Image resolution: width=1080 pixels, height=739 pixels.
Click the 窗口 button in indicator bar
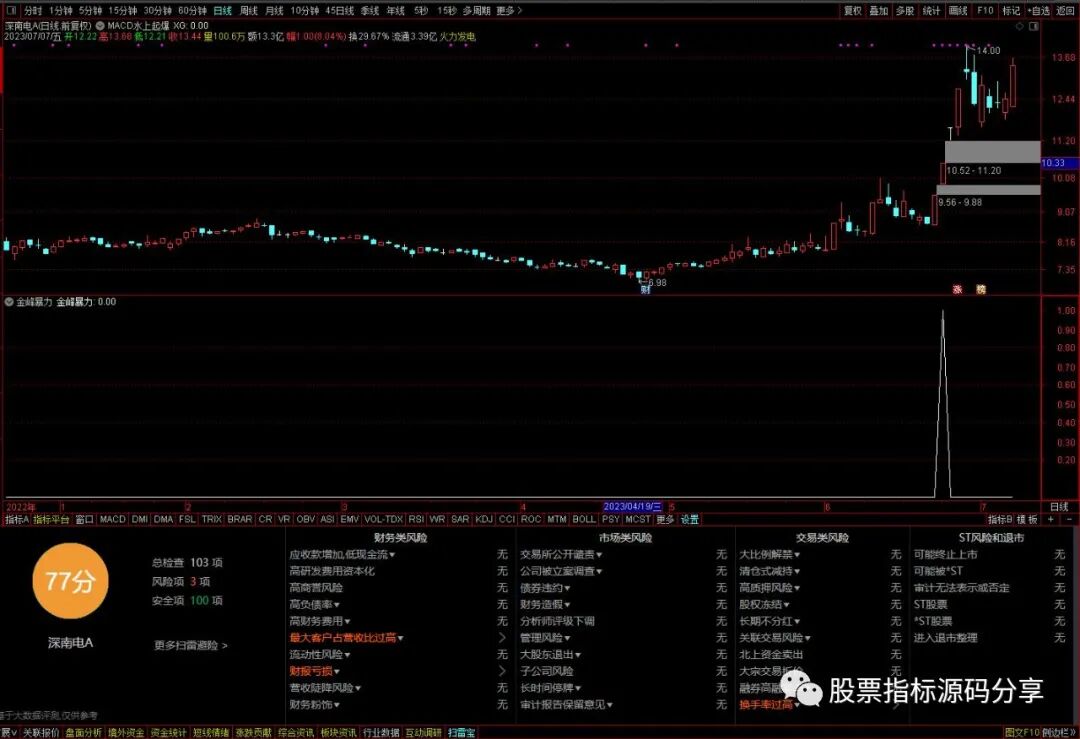point(85,519)
